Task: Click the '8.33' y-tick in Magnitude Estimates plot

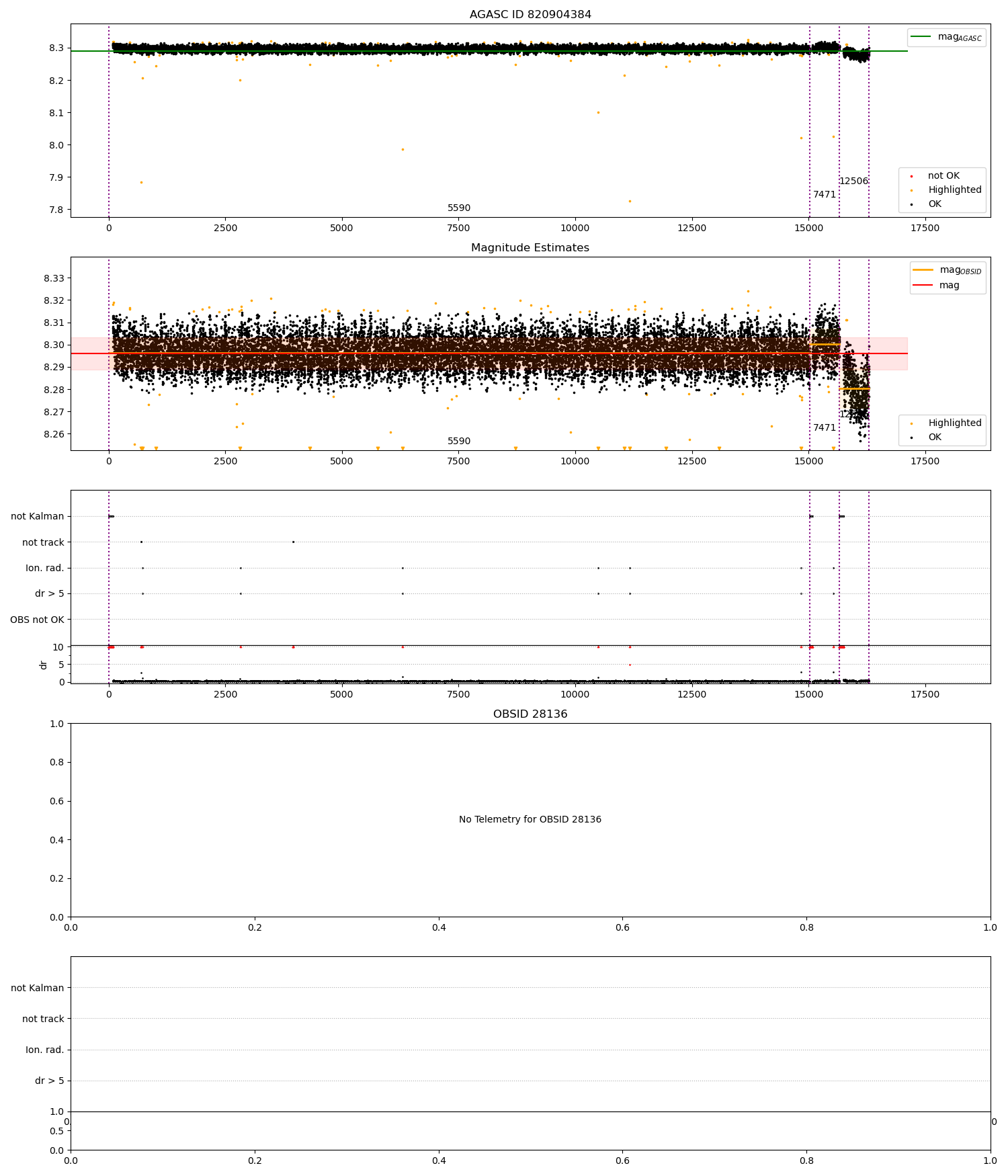Action: 54,279
